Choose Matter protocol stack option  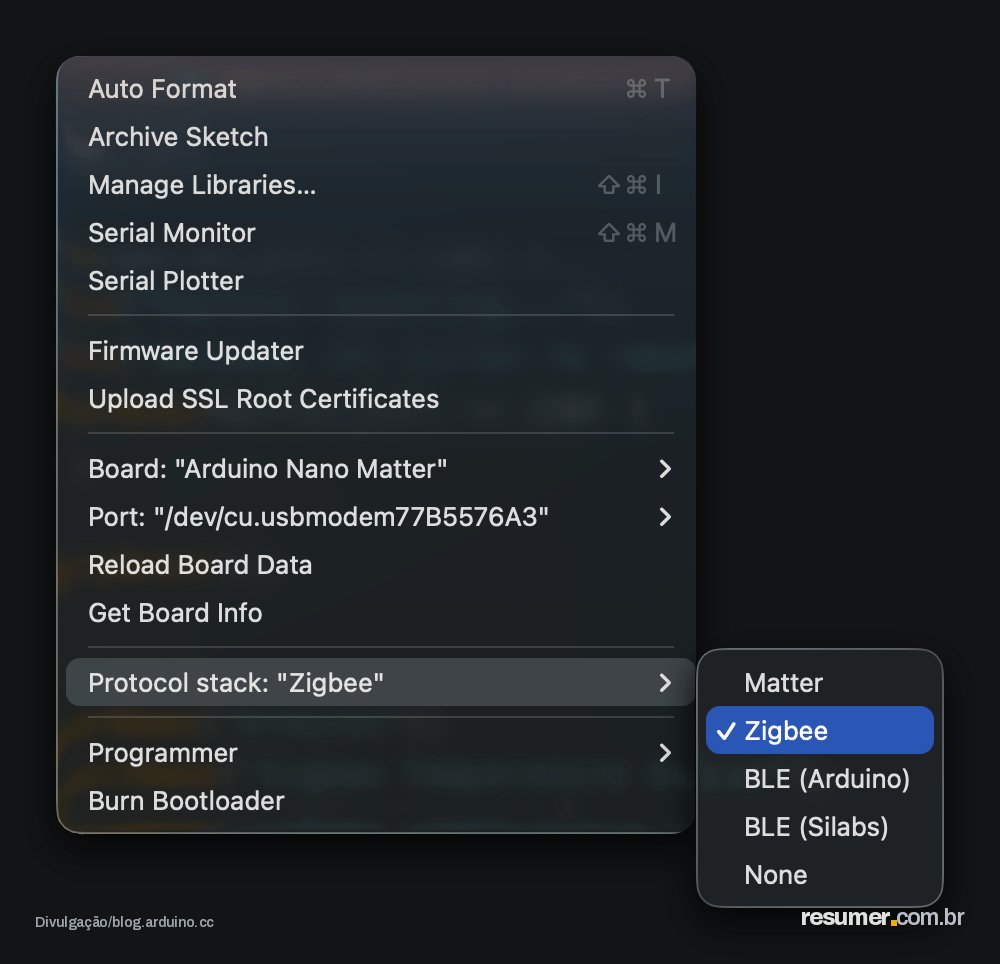coord(820,683)
